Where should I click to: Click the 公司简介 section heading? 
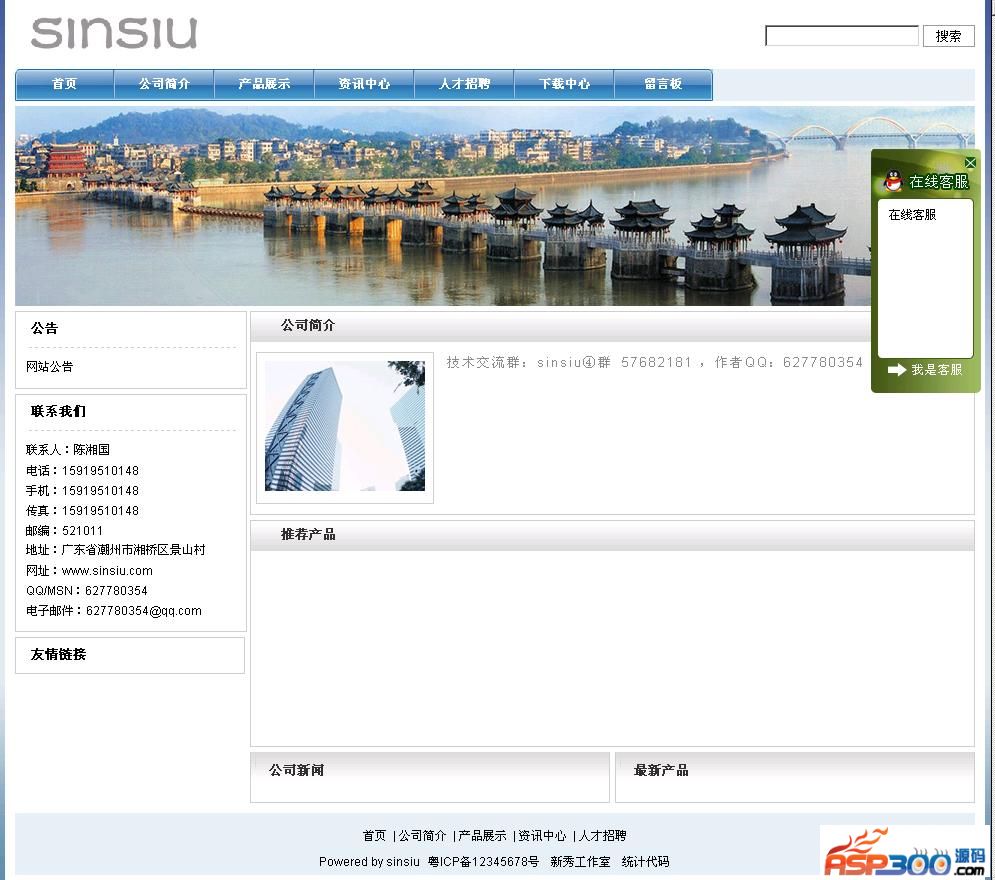point(308,325)
